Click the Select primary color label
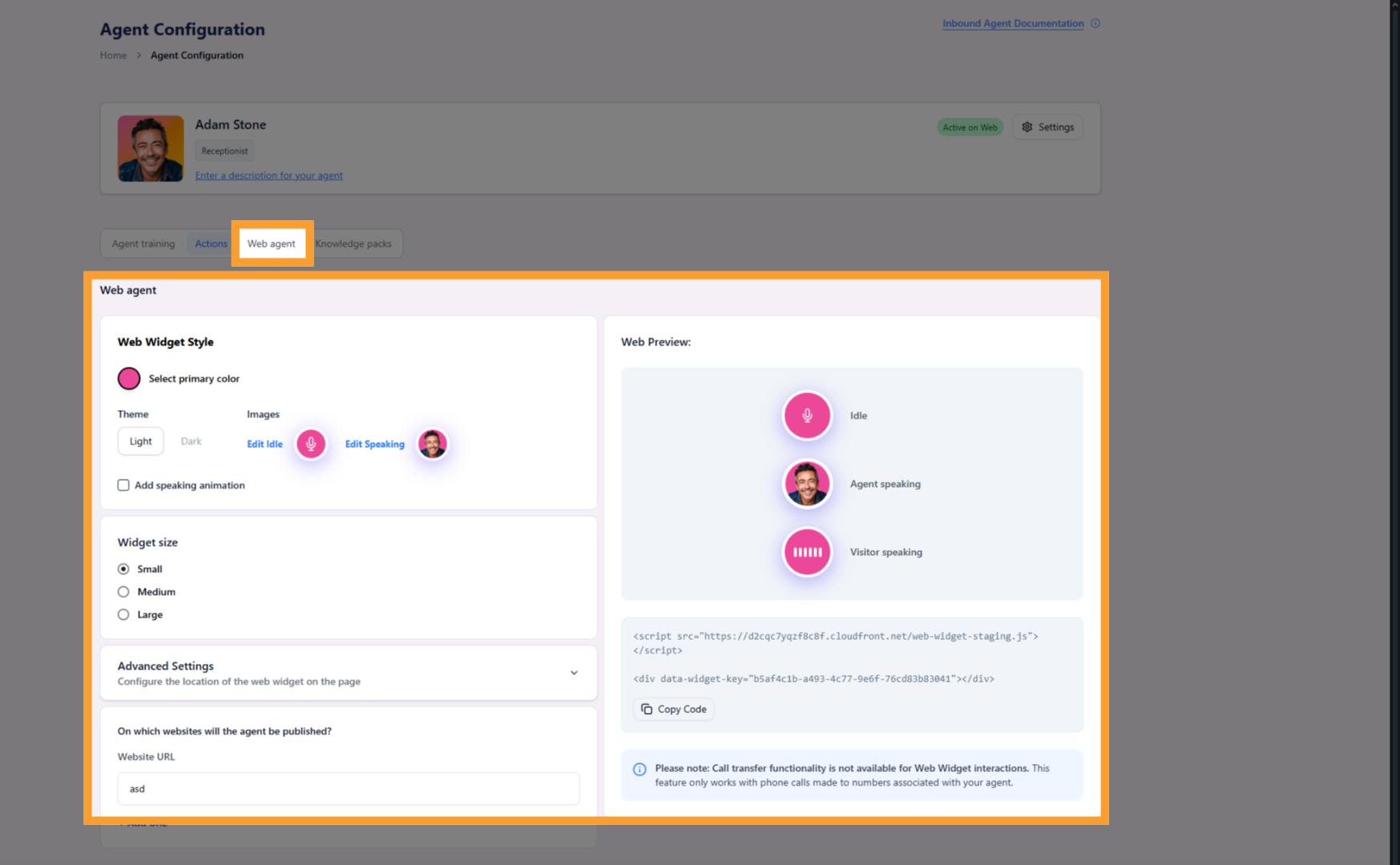This screenshot has width=1400, height=865. click(x=194, y=379)
